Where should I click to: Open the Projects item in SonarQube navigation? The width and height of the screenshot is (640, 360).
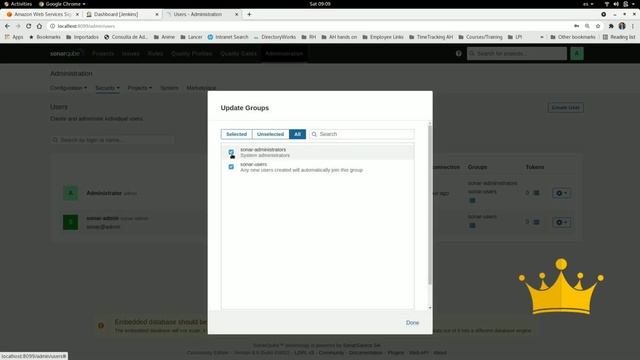(x=103, y=53)
